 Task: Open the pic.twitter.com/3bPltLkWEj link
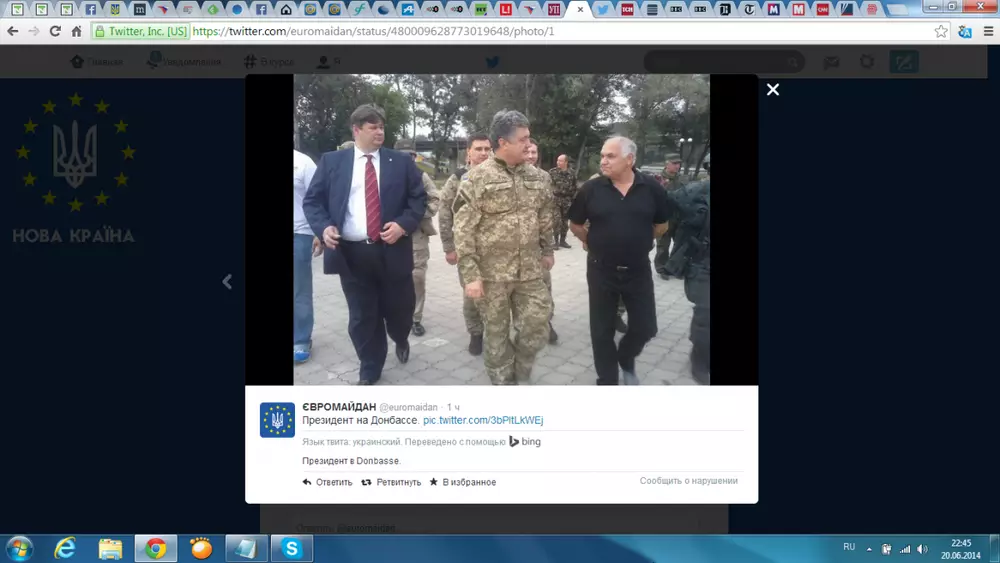pos(483,421)
